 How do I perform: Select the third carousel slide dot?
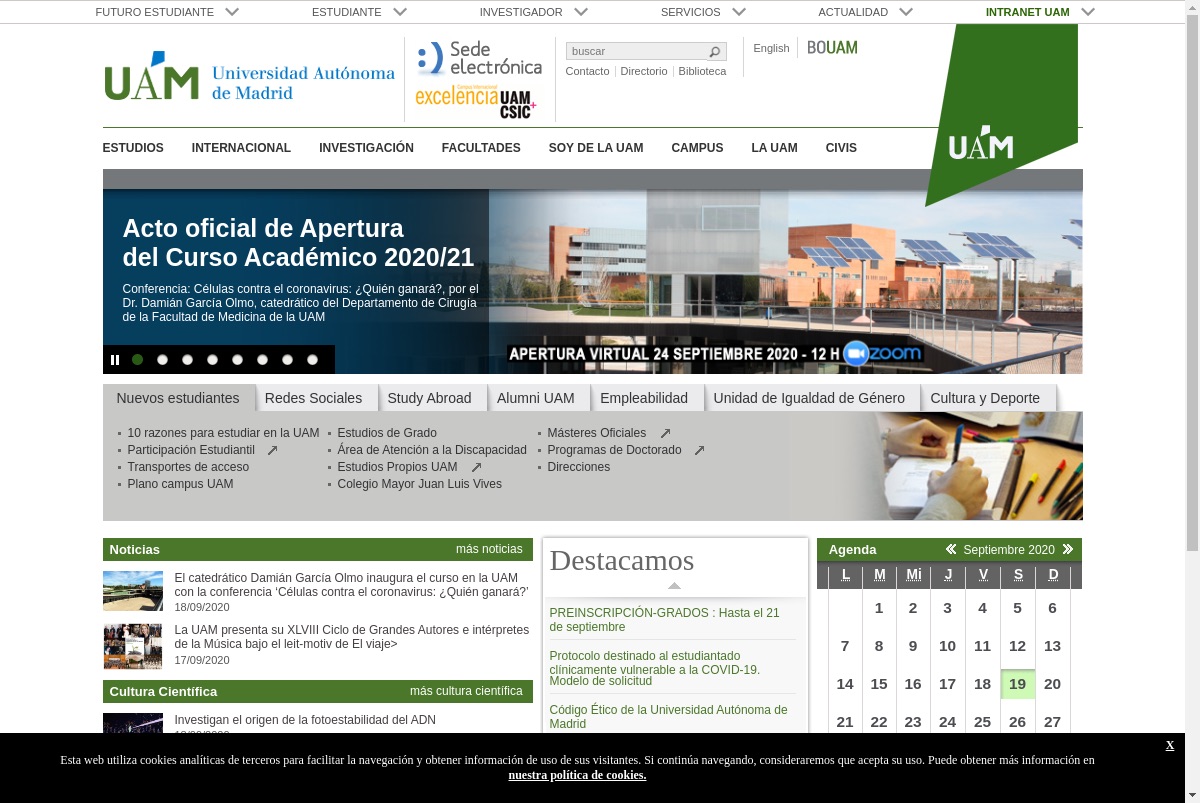187,360
